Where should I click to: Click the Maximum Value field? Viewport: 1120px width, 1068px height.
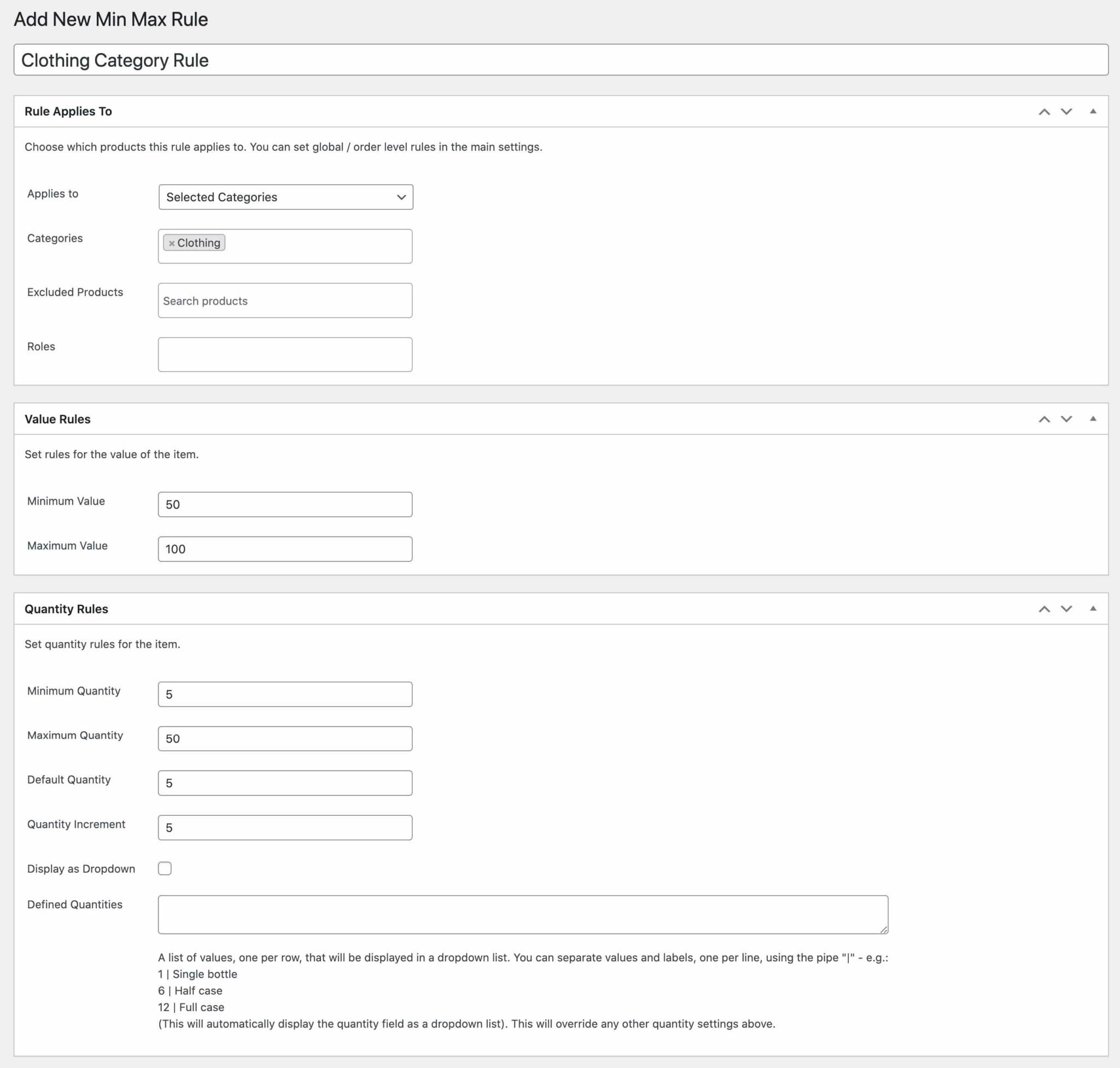(x=285, y=548)
